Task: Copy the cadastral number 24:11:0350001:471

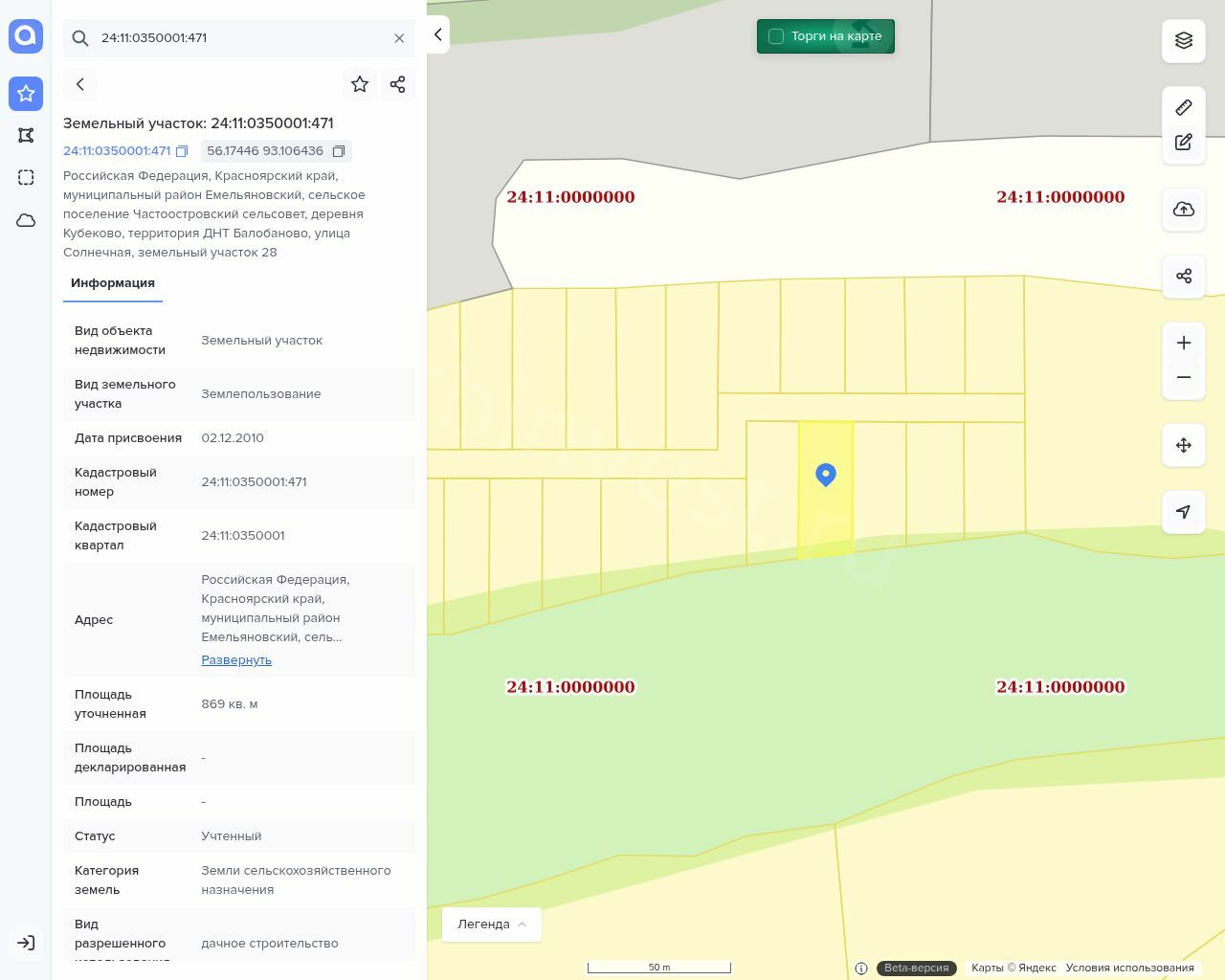Action: pyautogui.click(x=182, y=151)
